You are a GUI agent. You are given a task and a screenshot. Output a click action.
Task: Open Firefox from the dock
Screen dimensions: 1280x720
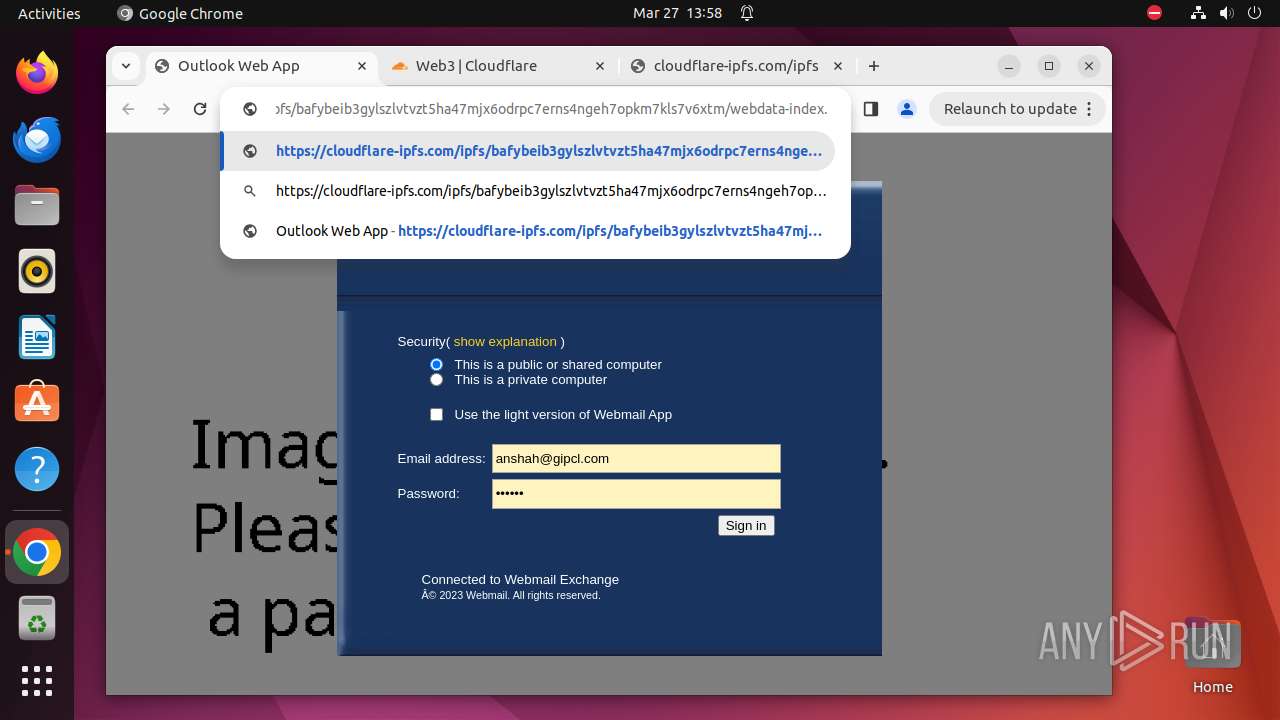click(37, 73)
